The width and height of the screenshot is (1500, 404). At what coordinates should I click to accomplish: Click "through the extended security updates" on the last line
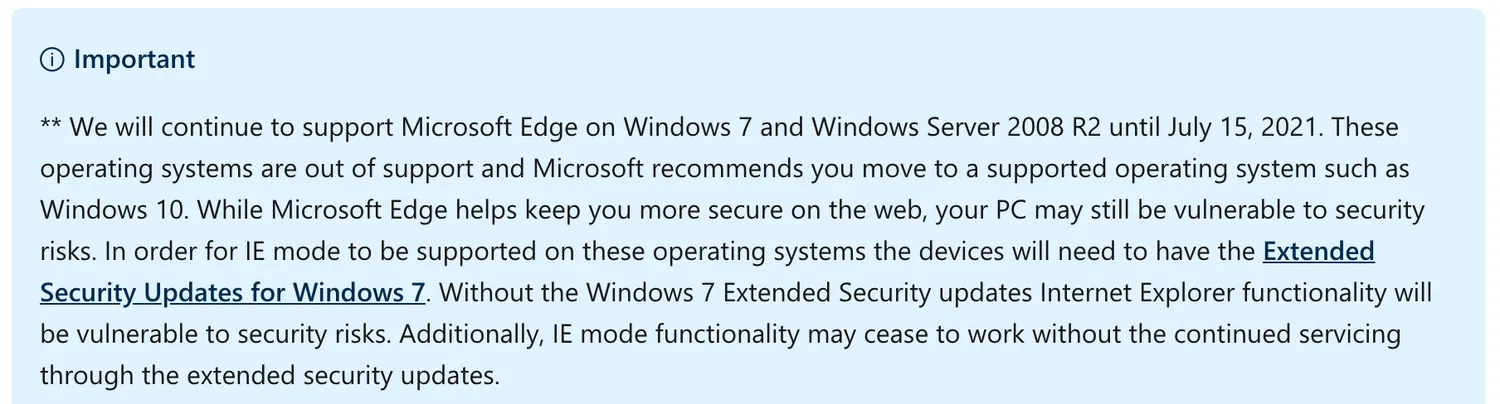pyautogui.click(x=268, y=375)
